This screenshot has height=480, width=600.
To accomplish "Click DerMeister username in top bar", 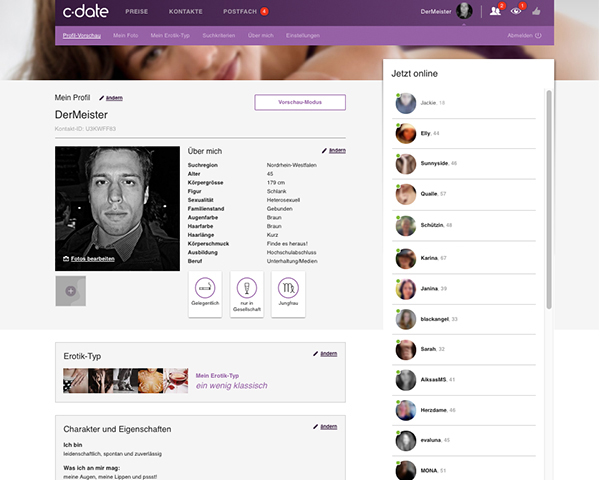I will (436, 11).
